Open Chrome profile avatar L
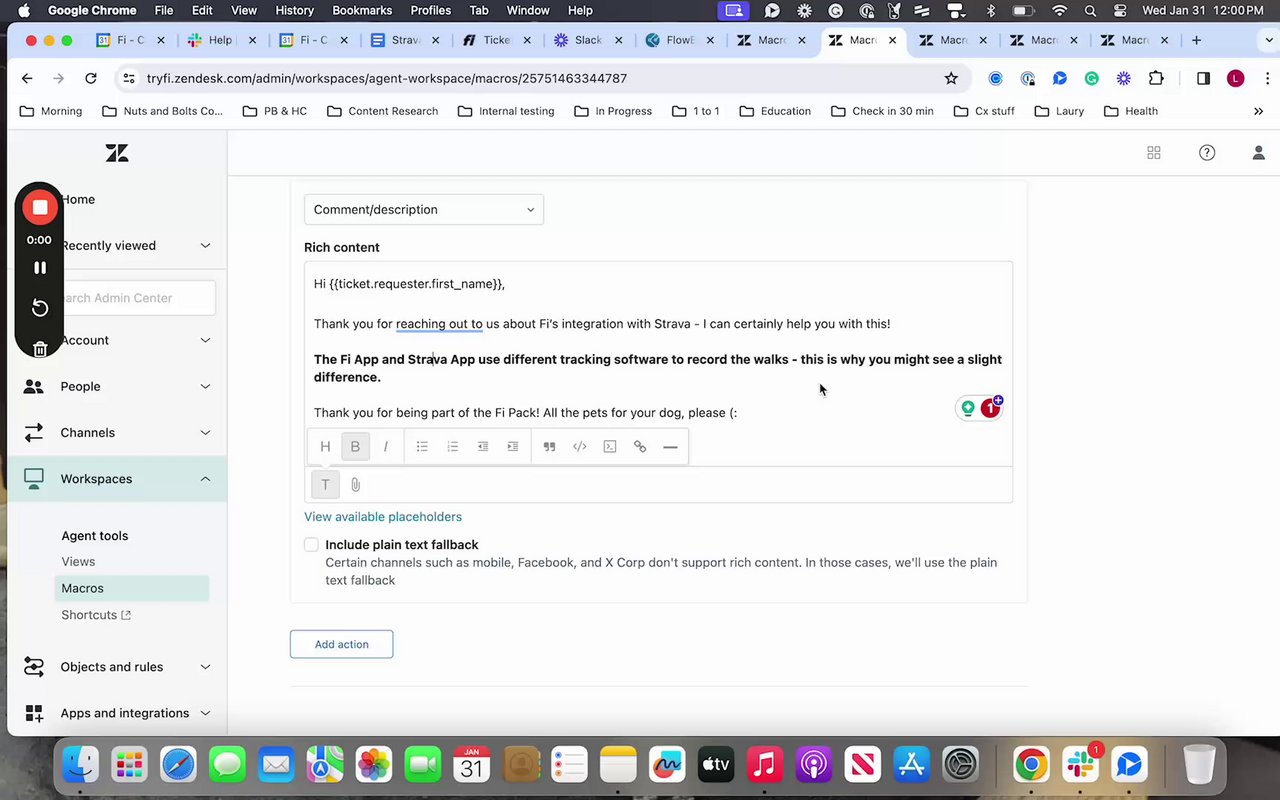The height and width of the screenshot is (800, 1280). [x=1236, y=78]
